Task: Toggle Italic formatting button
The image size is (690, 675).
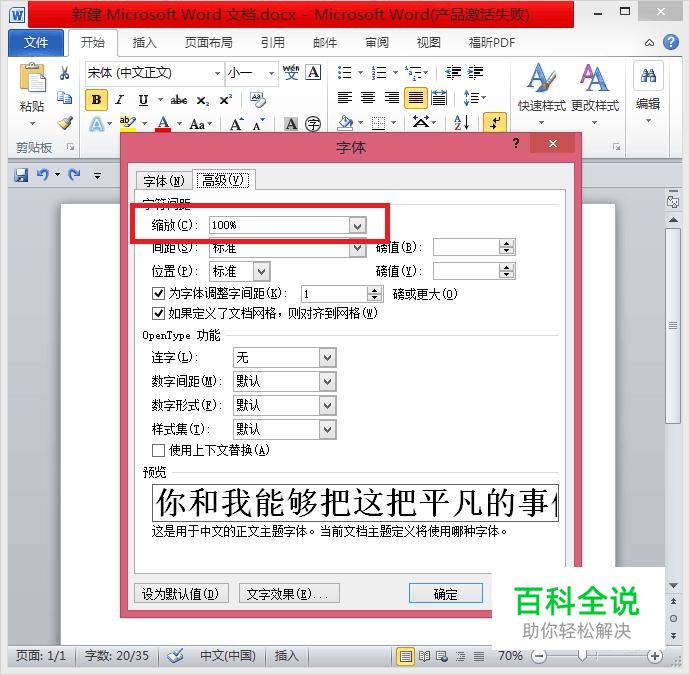Action: 119,100
